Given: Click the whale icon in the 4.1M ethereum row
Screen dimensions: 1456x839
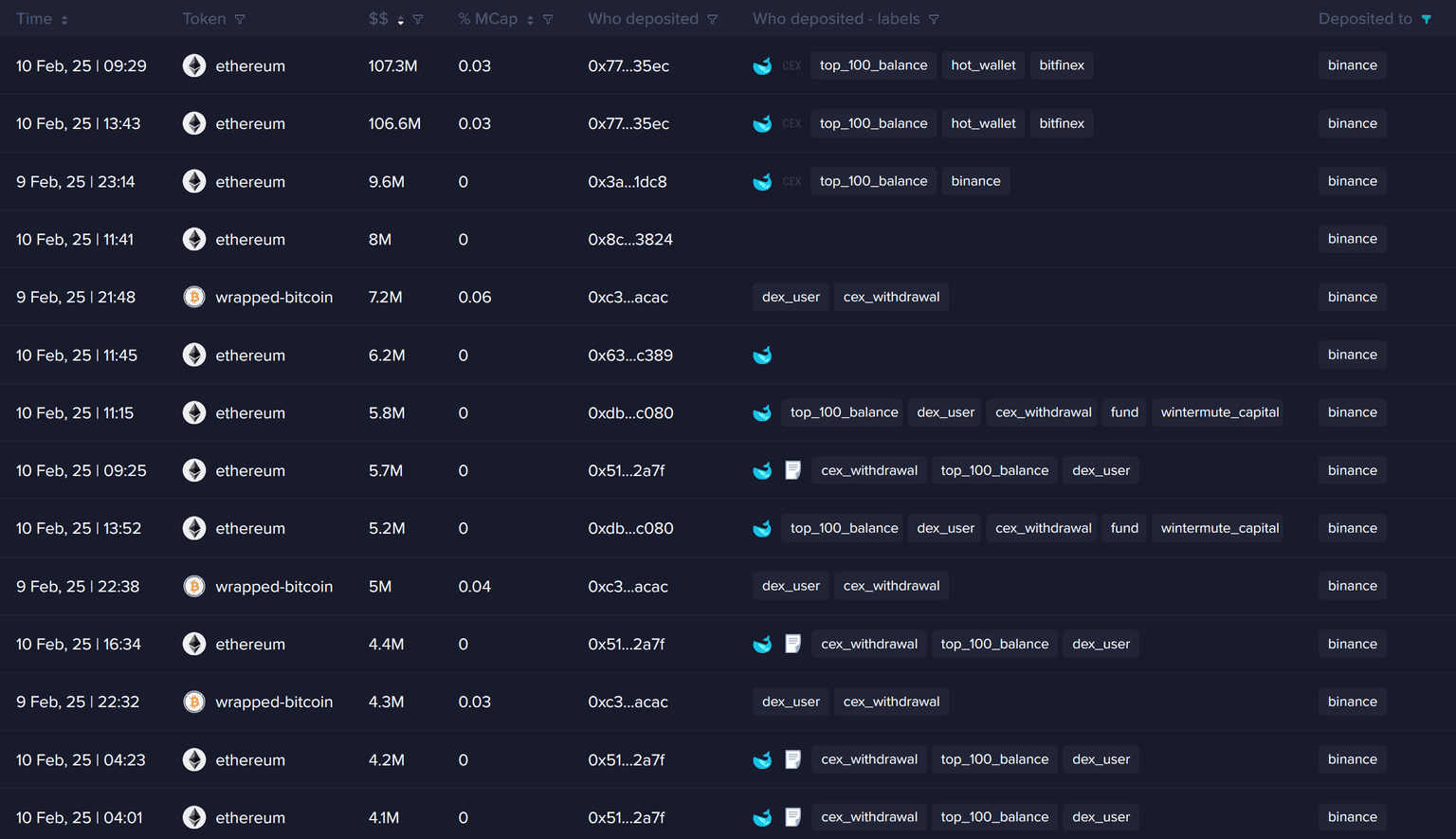Looking at the screenshot, I should 762,817.
